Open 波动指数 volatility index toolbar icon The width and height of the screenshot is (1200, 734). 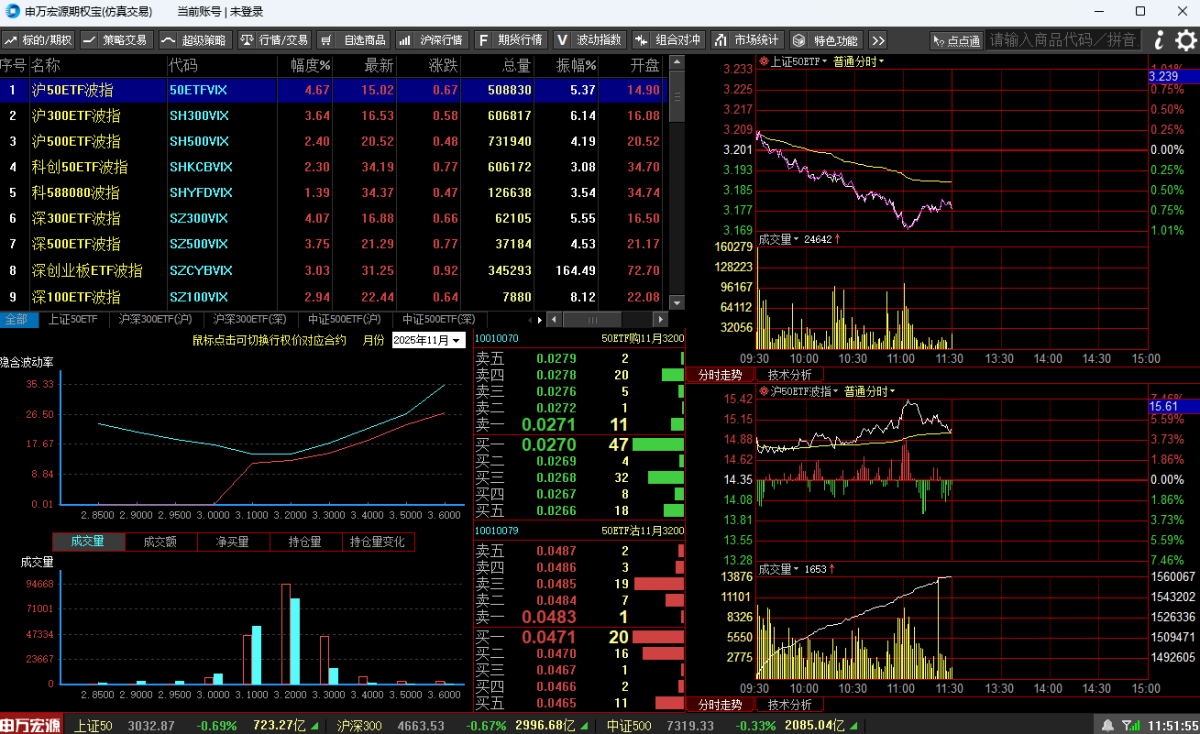(589, 40)
